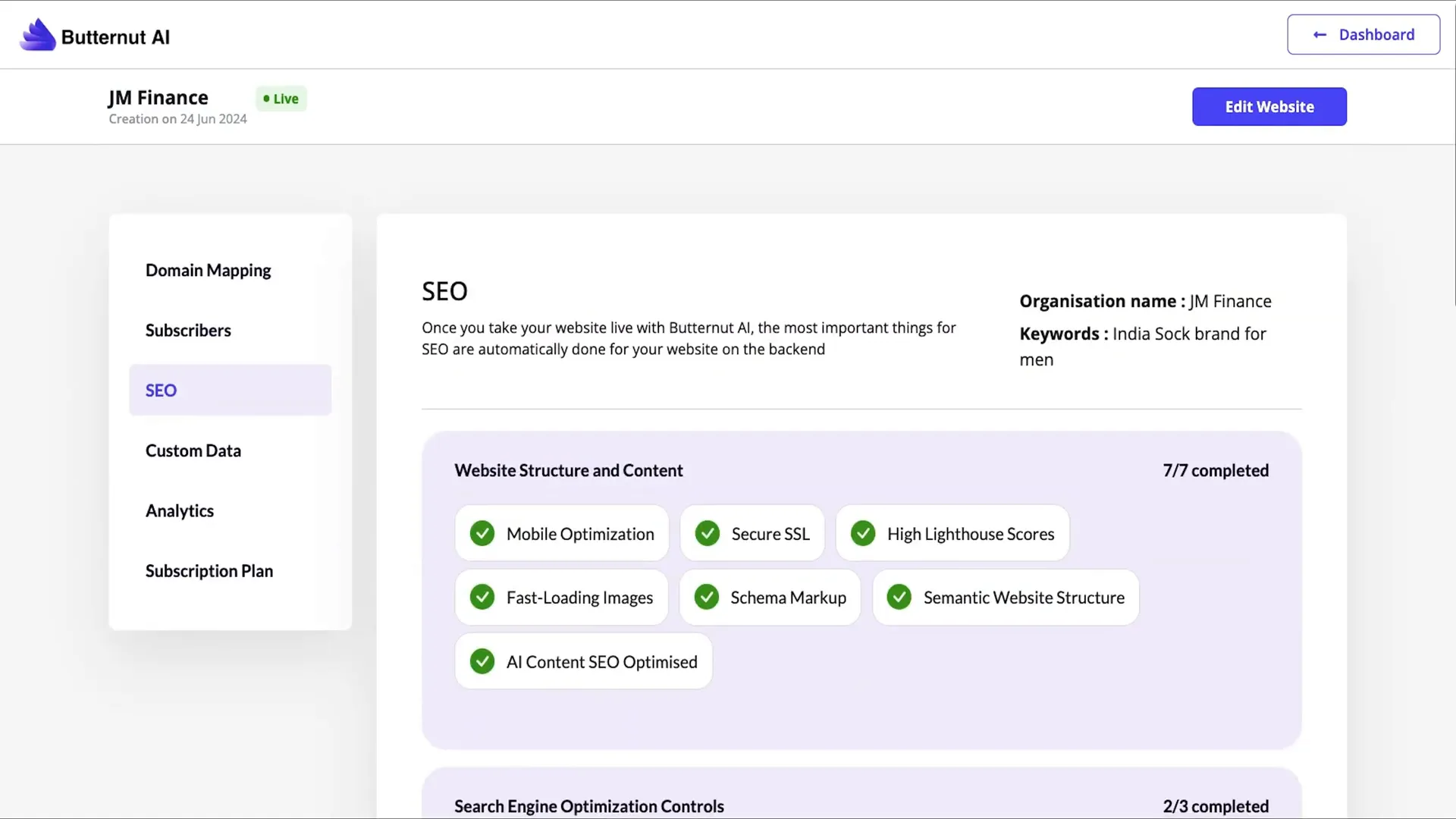This screenshot has width=1456, height=819.
Task: Click the Semantic Website Structure label
Action: click(x=1024, y=598)
